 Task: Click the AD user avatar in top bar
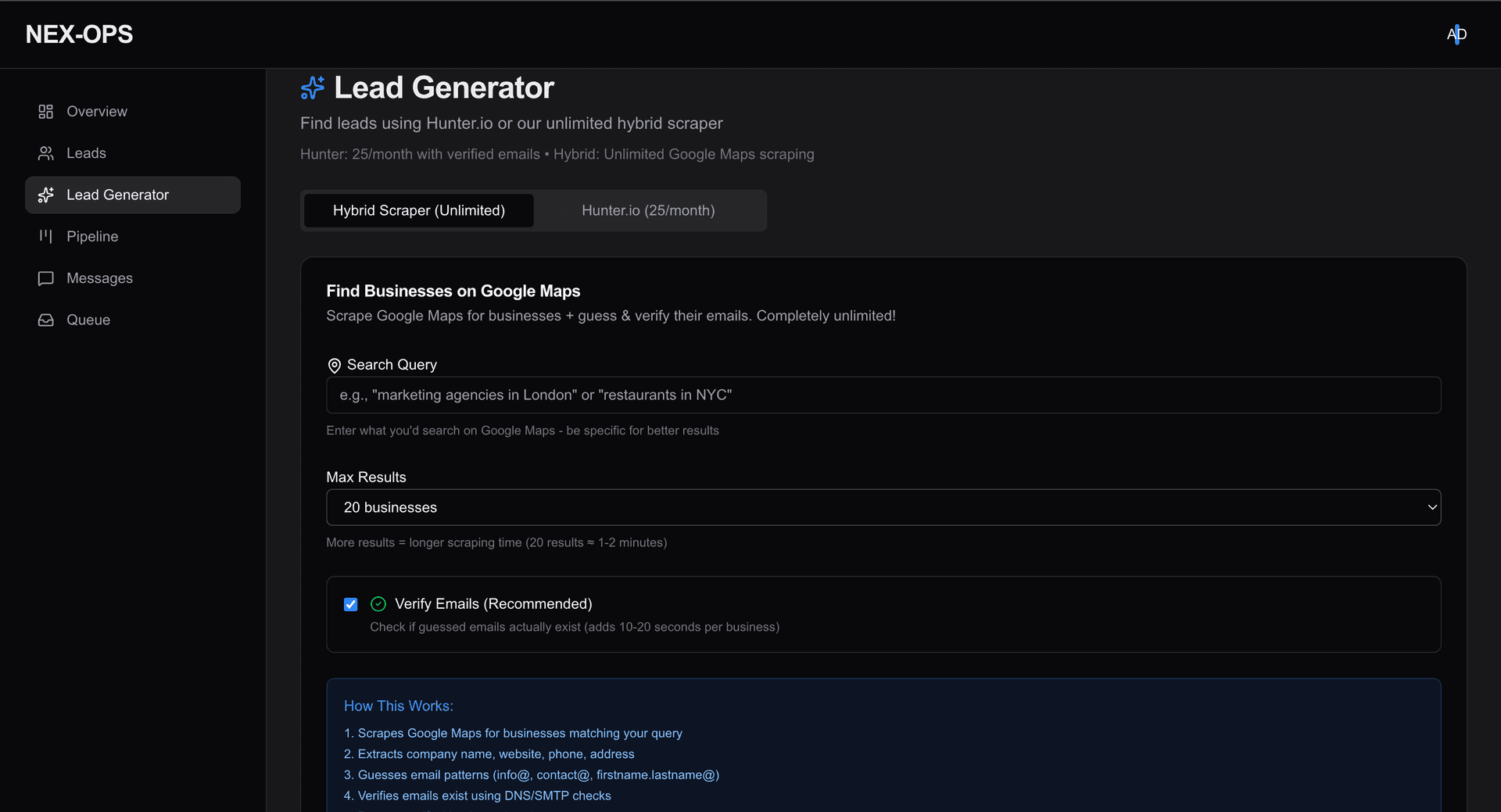pyautogui.click(x=1456, y=34)
